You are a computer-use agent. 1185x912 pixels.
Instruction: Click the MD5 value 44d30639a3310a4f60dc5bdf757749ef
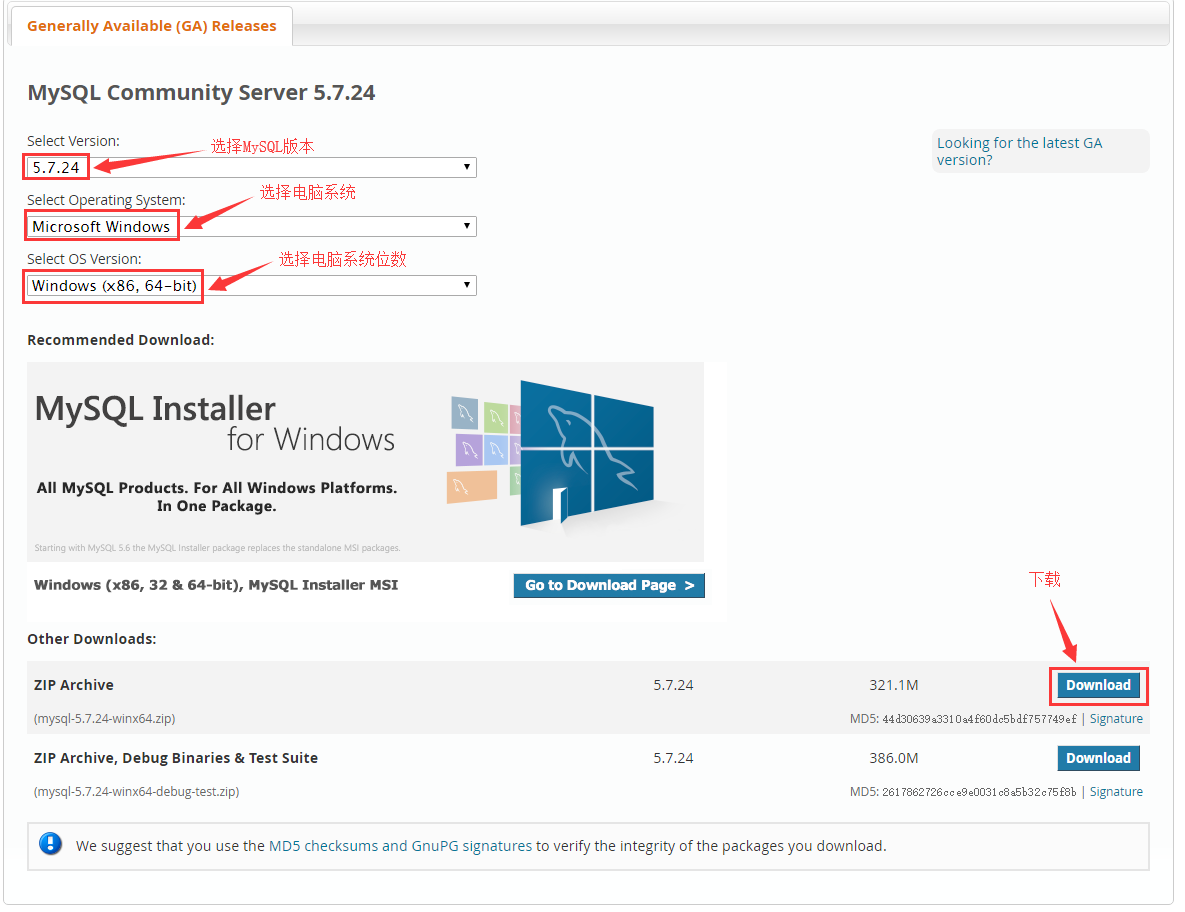(x=979, y=719)
